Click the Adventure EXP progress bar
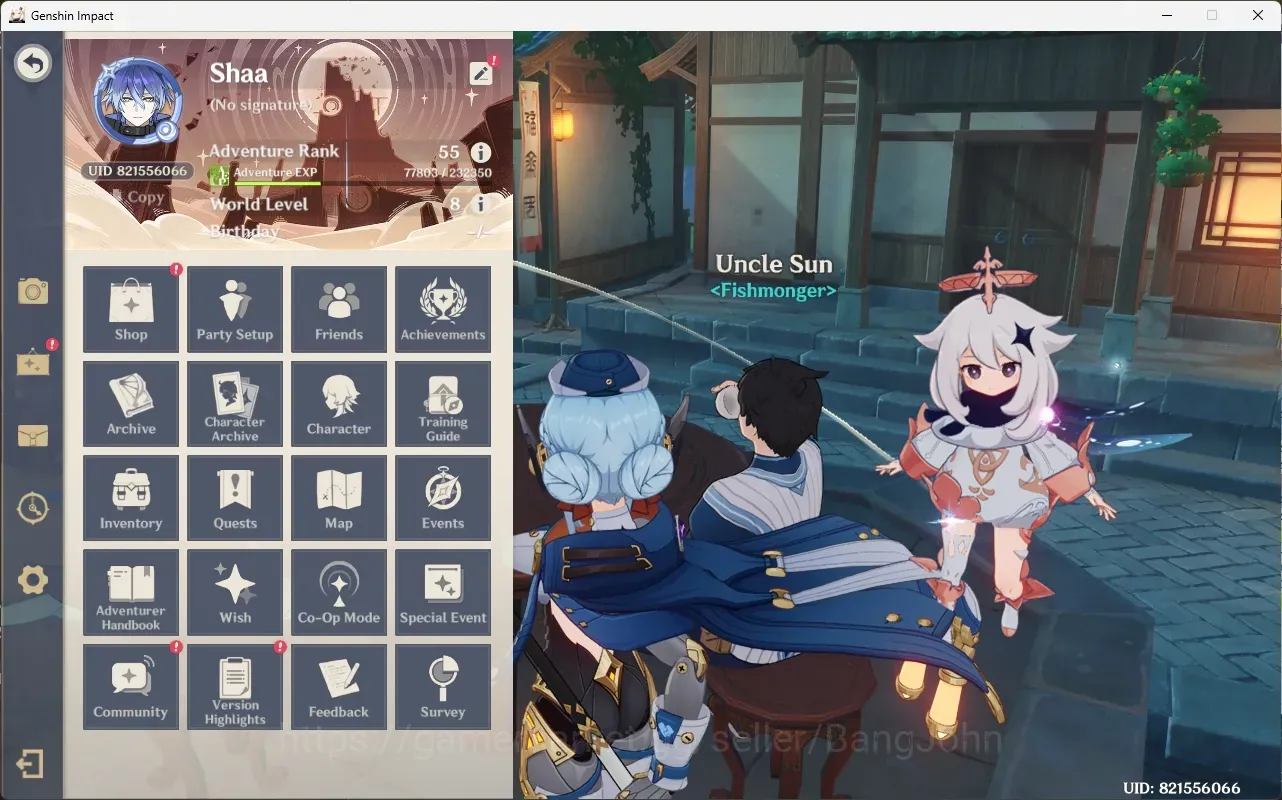The image size is (1282, 800). (277, 183)
